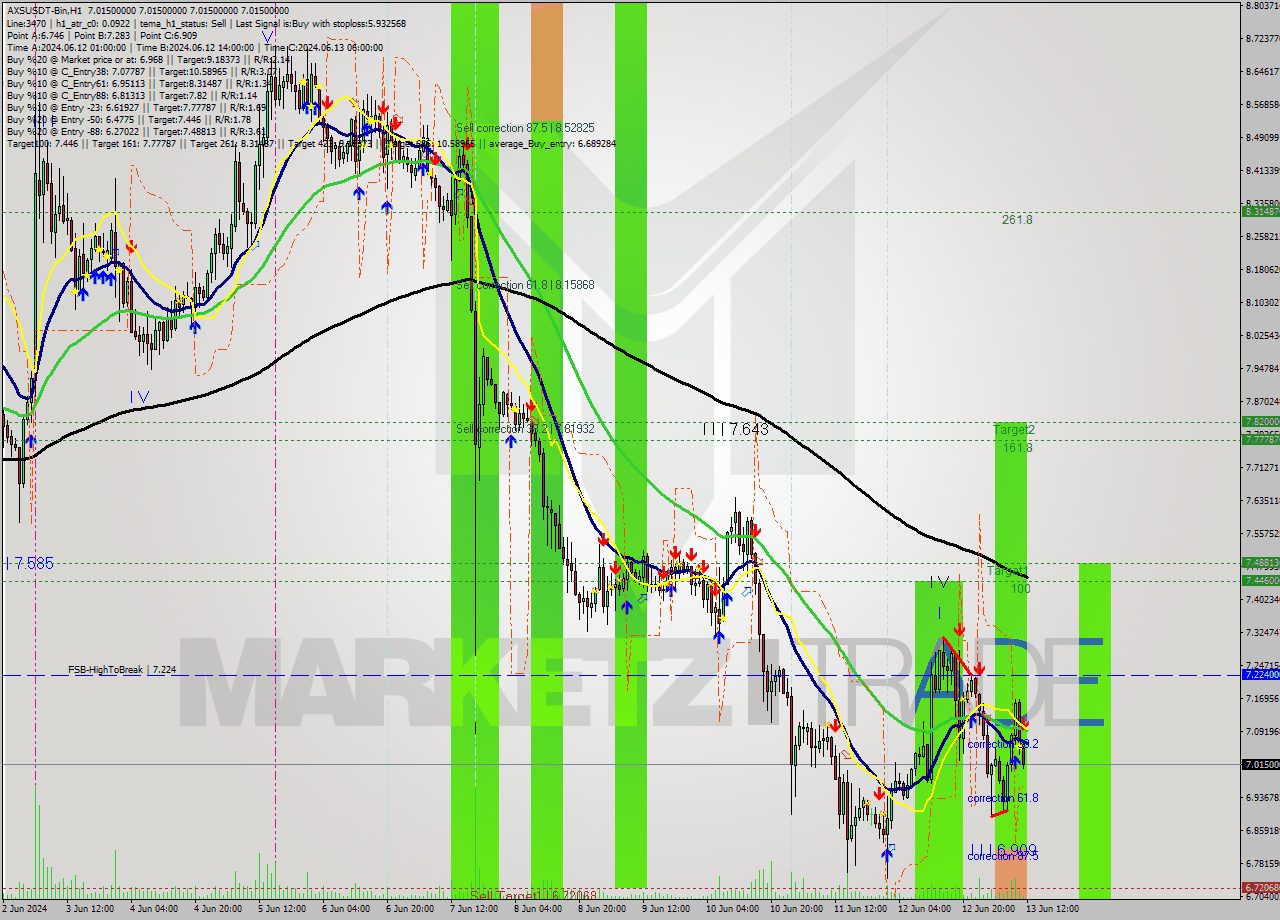Select the 'FSB-HighToBreak | 7.224' level label
1280x920 pixels.
coord(122,669)
